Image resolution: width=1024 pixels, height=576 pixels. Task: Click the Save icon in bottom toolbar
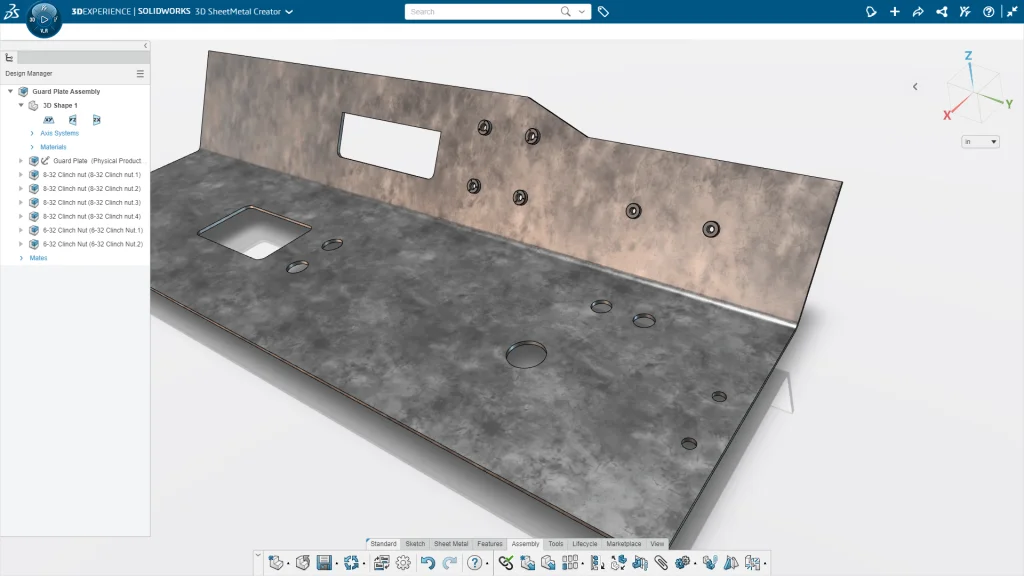point(324,563)
